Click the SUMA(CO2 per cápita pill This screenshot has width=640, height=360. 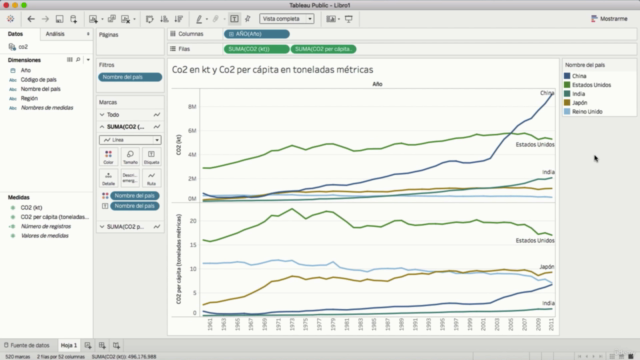coord(323,49)
